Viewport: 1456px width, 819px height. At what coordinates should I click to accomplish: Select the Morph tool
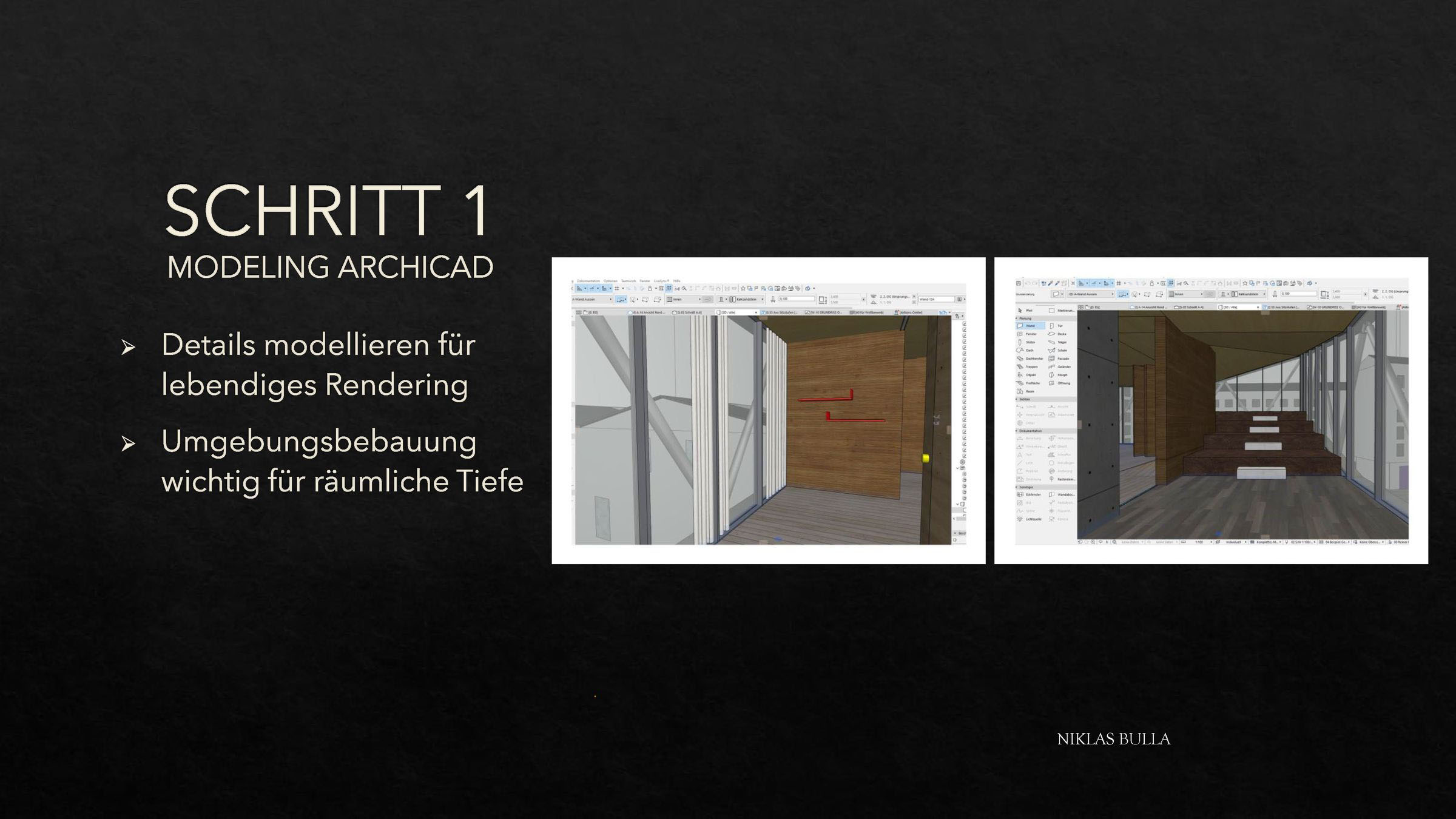click(x=1058, y=375)
